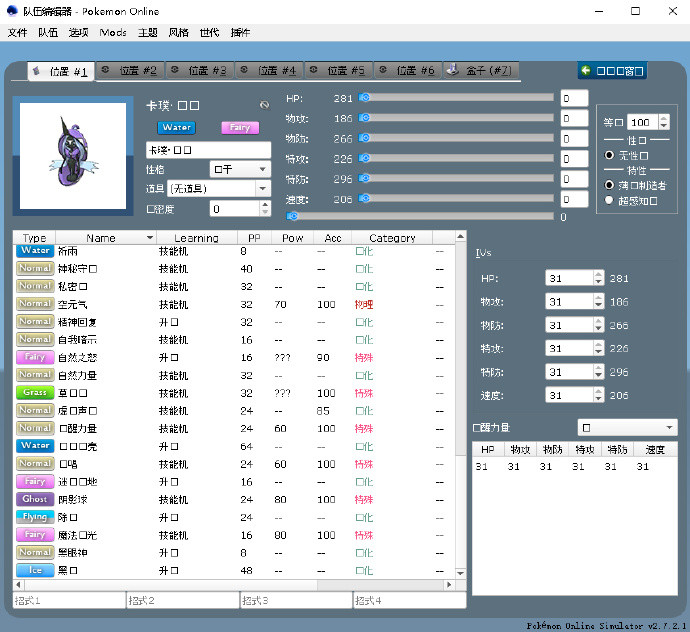This screenshot has height=632, width=690.
Task: Select the genderless radio button
Action: pos(609,155)
